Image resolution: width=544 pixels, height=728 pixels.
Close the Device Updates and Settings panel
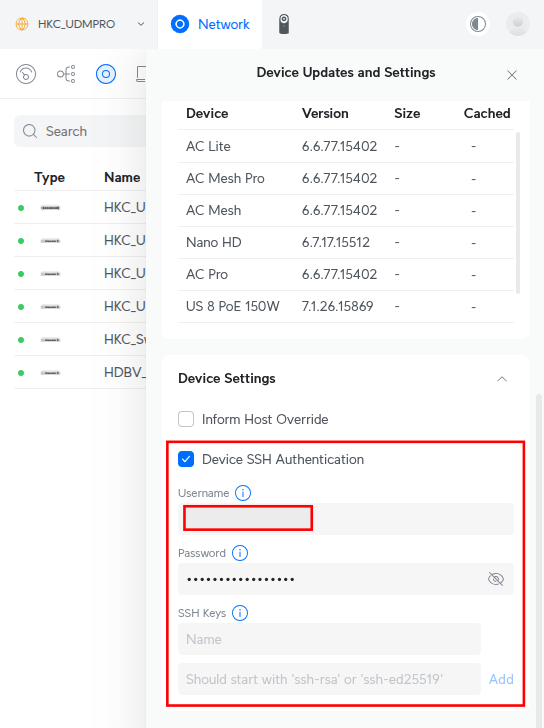point(512,75)
